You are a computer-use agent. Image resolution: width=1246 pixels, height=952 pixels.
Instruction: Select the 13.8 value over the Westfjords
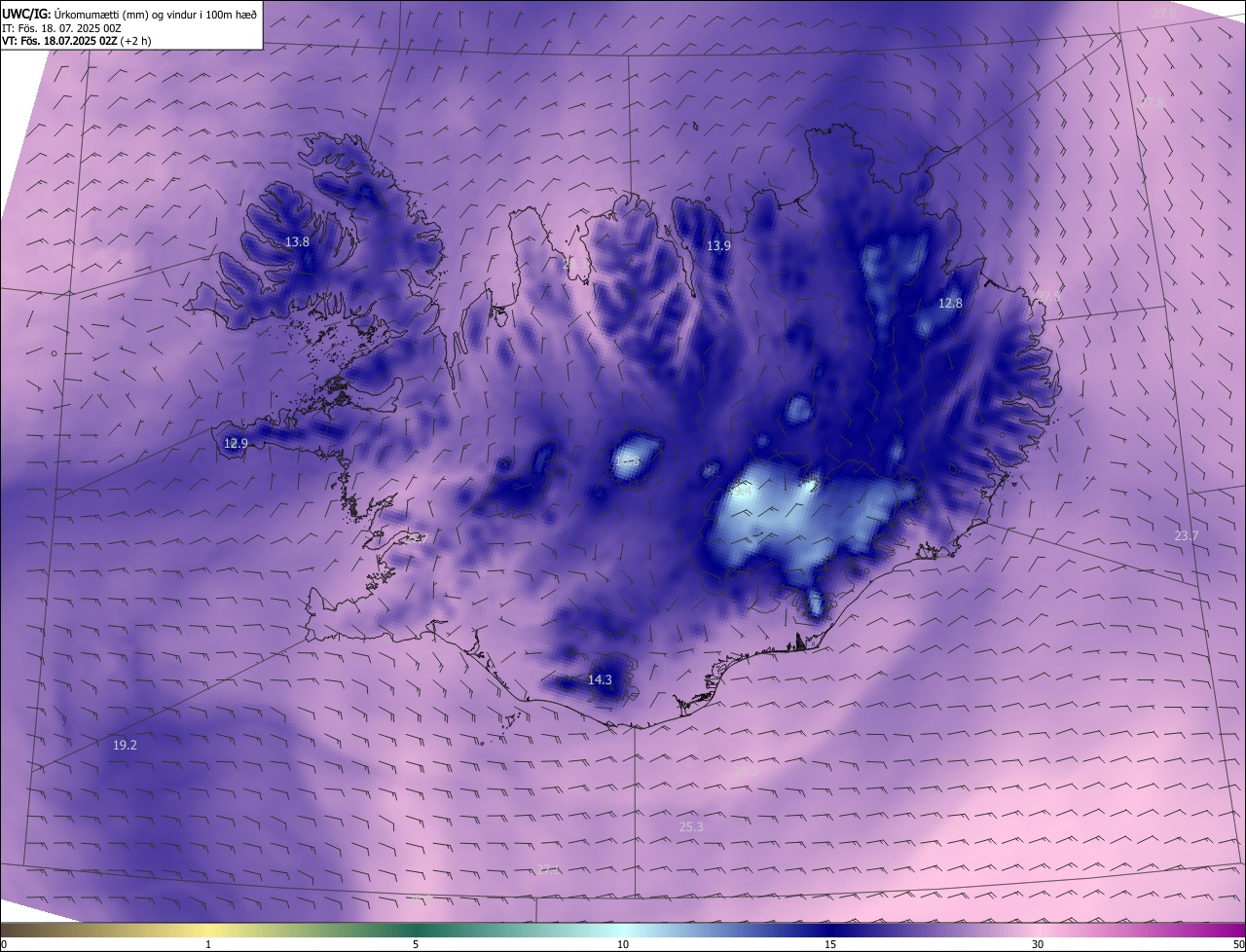297,241
